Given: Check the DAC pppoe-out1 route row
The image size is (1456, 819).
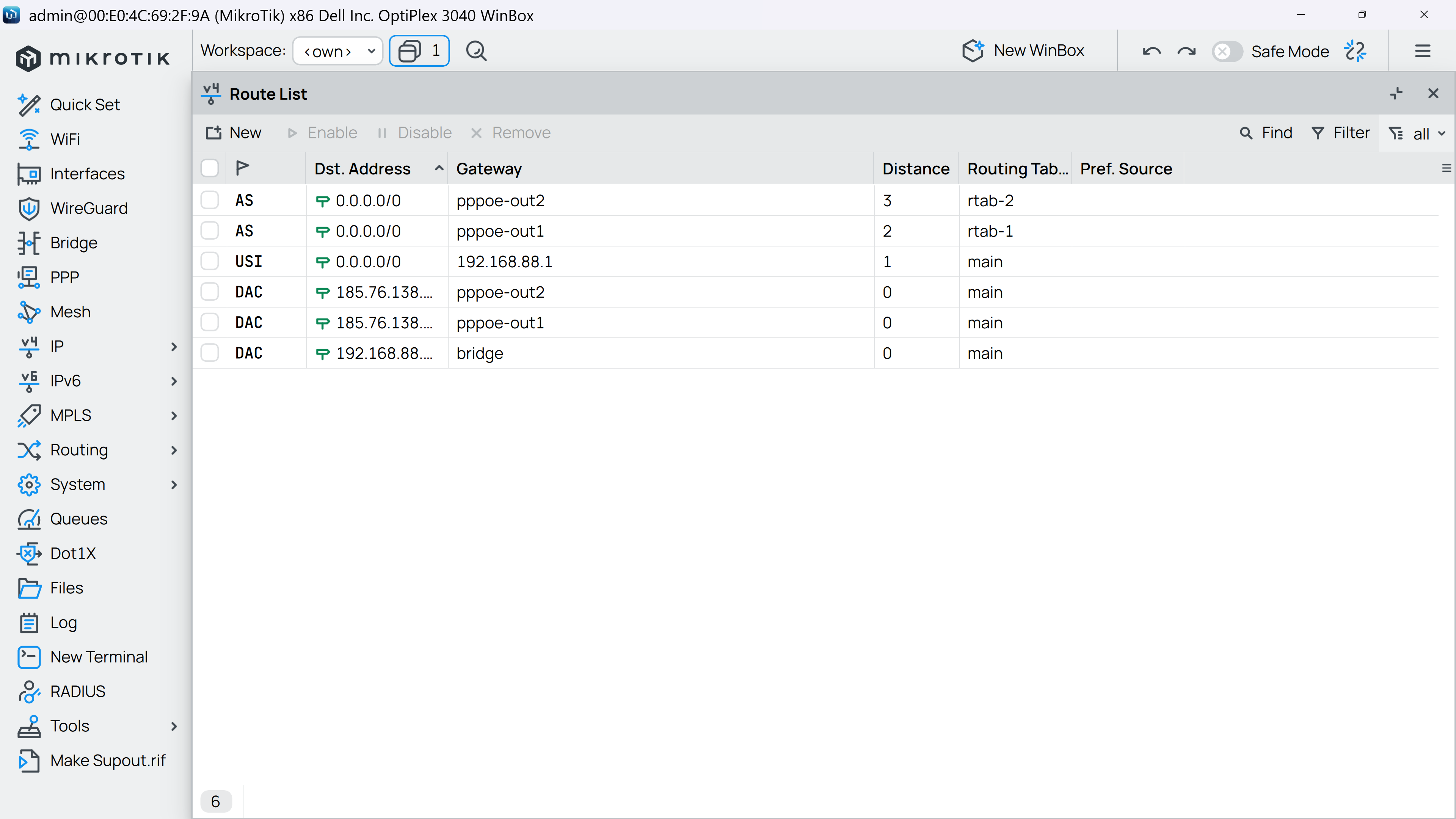Looking at the screenshot, I should [210, 322].
